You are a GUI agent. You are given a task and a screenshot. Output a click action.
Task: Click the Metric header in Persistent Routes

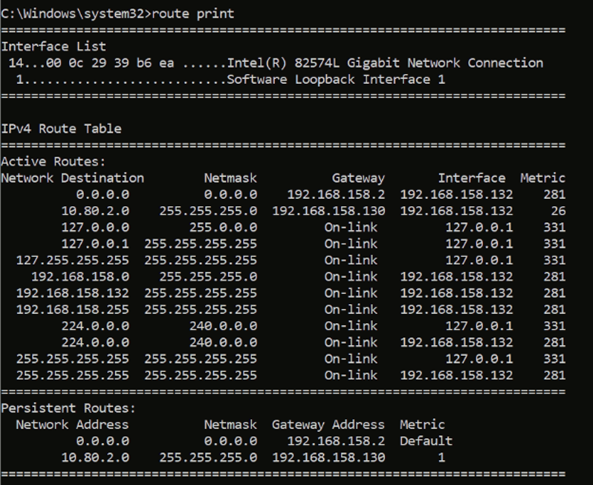422,424
